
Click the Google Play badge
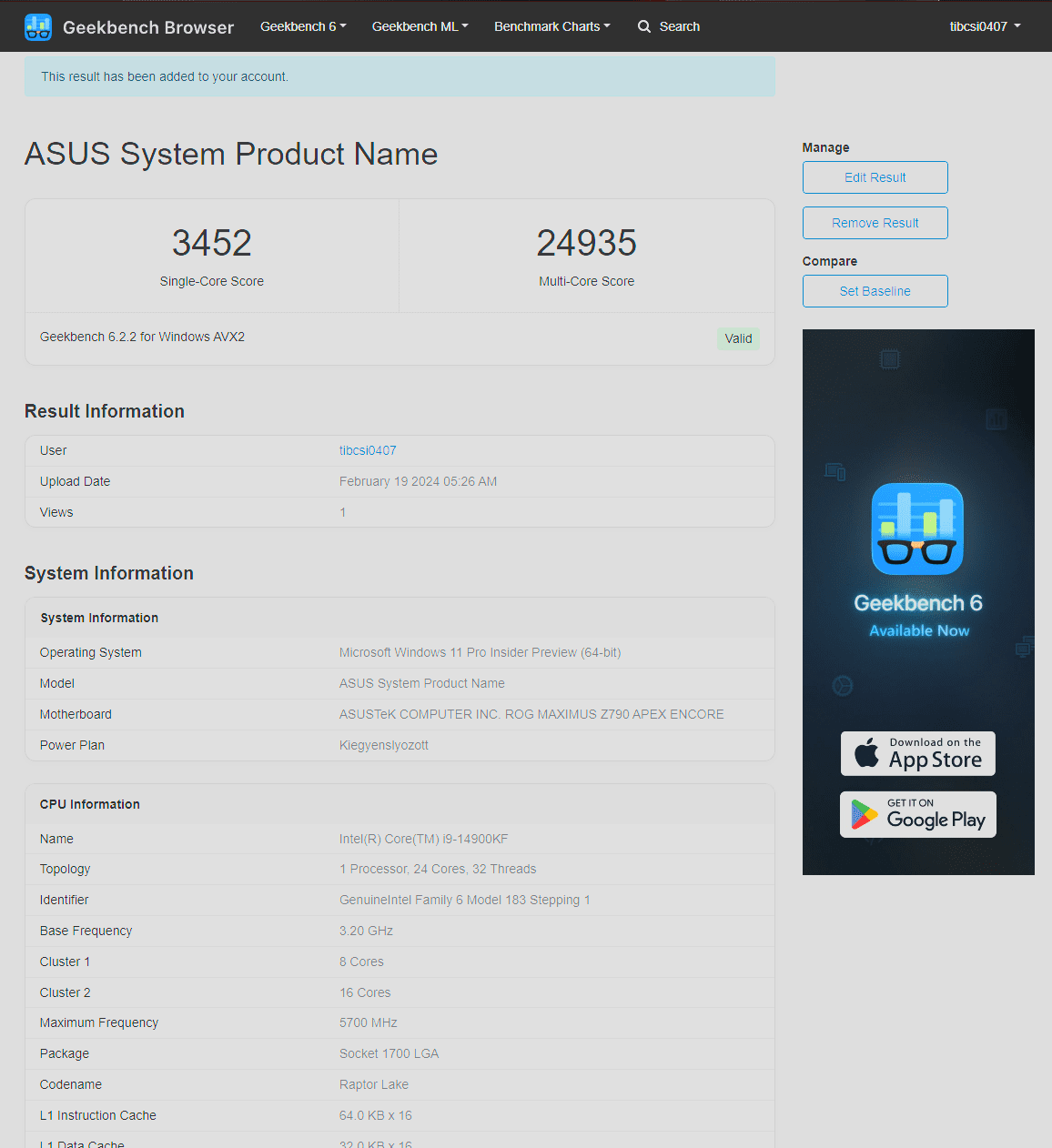[917, 814]
